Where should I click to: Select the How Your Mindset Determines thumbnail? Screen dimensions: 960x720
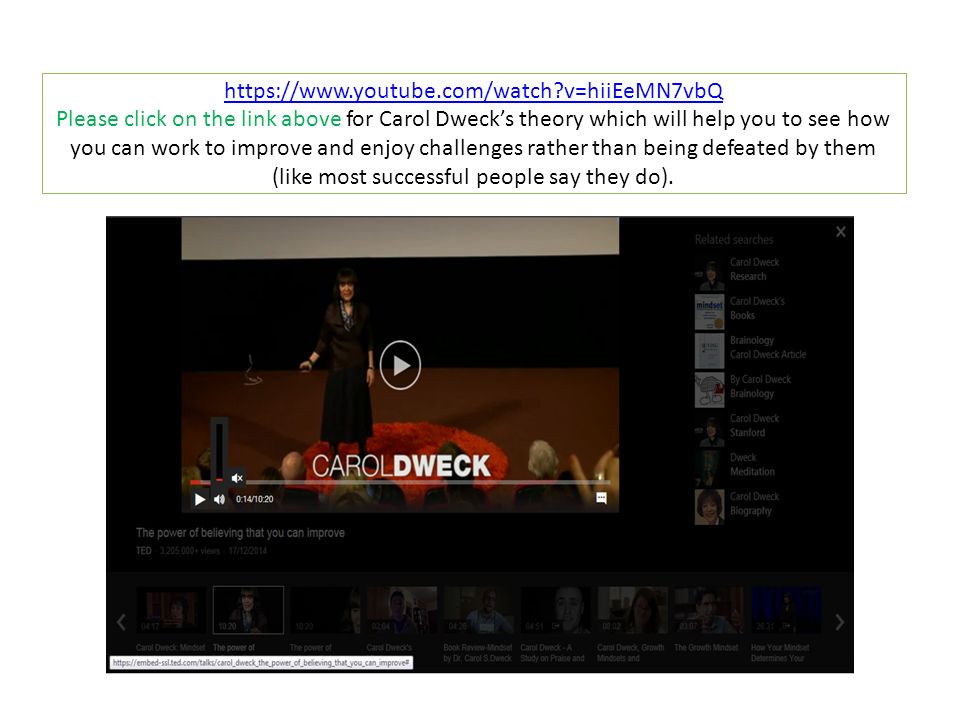pyautogui.click(x=786, y=610)
